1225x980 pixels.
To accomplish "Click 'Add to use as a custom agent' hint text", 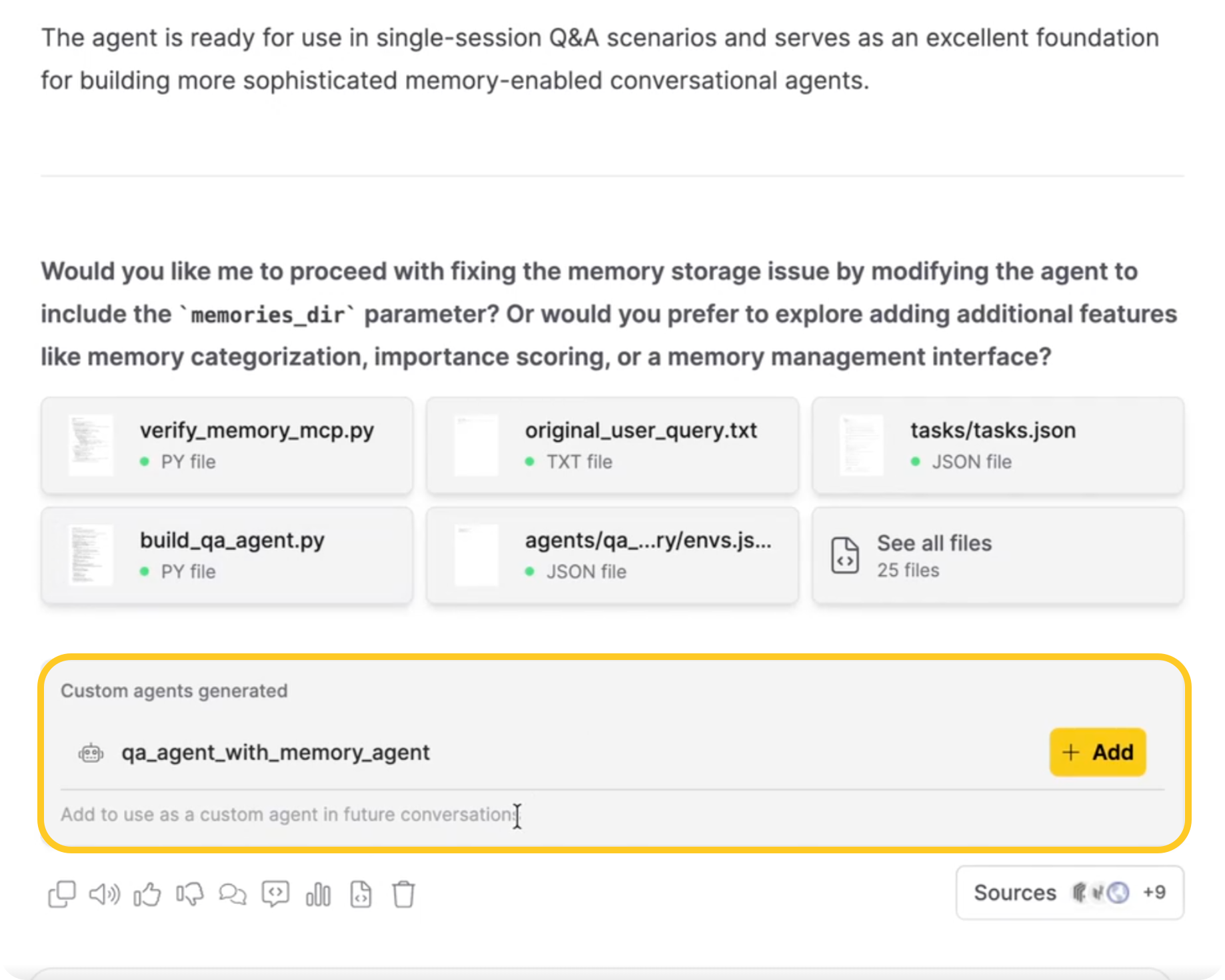I will tap(289, 814).
